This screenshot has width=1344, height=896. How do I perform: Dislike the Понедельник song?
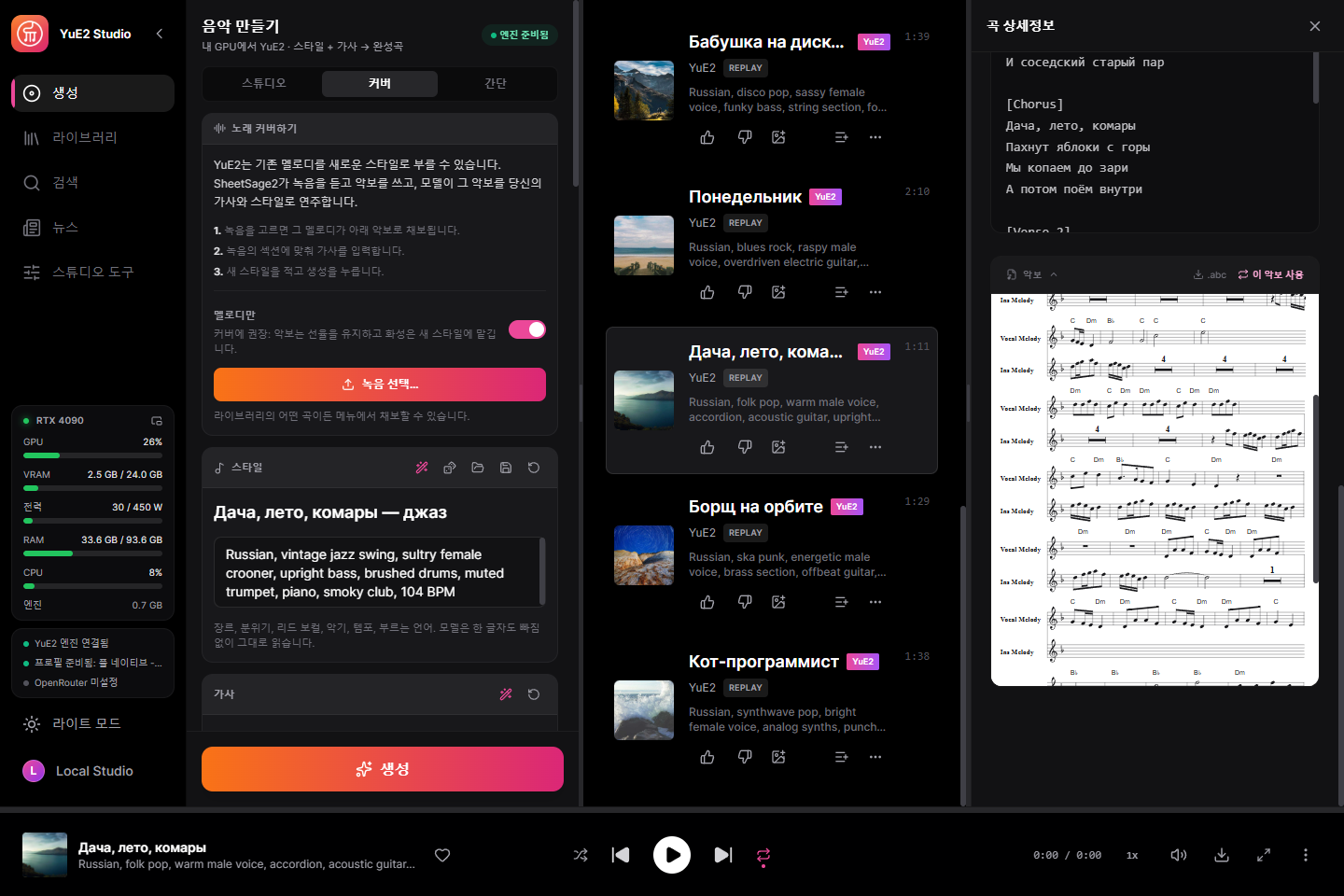tap(745, 292)
